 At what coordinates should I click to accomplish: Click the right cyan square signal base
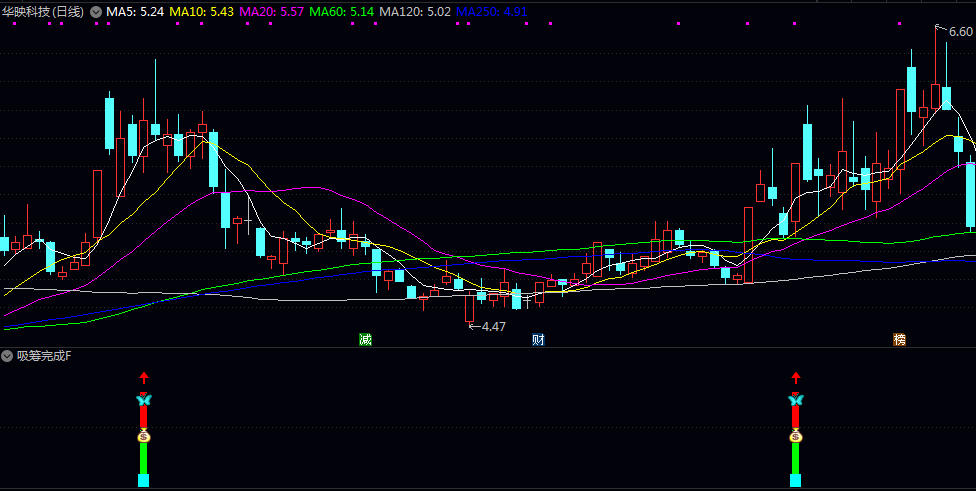pos(795,480)
